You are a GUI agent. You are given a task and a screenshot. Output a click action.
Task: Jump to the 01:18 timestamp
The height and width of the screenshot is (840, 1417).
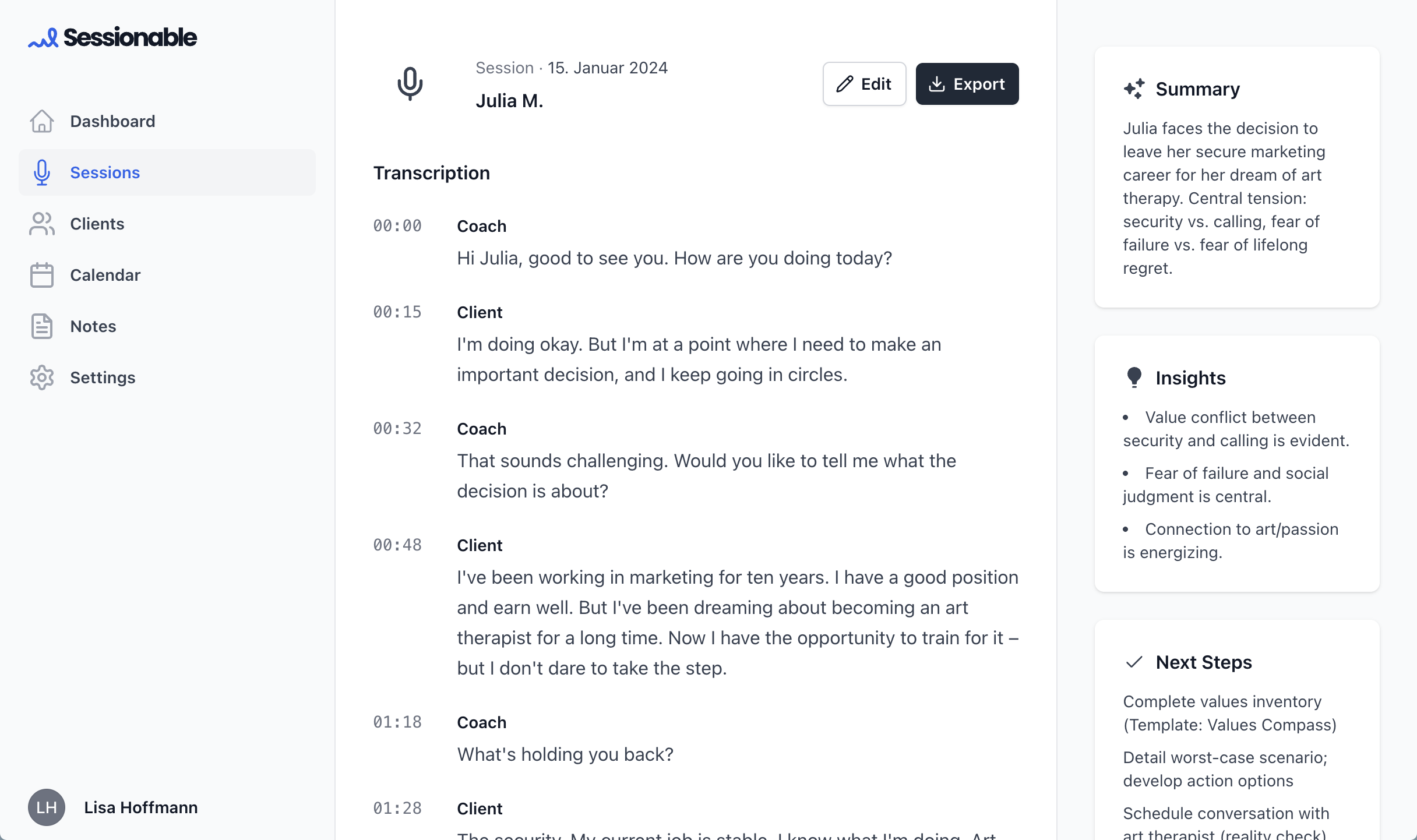pyautogui.click(x=397, y=722)
